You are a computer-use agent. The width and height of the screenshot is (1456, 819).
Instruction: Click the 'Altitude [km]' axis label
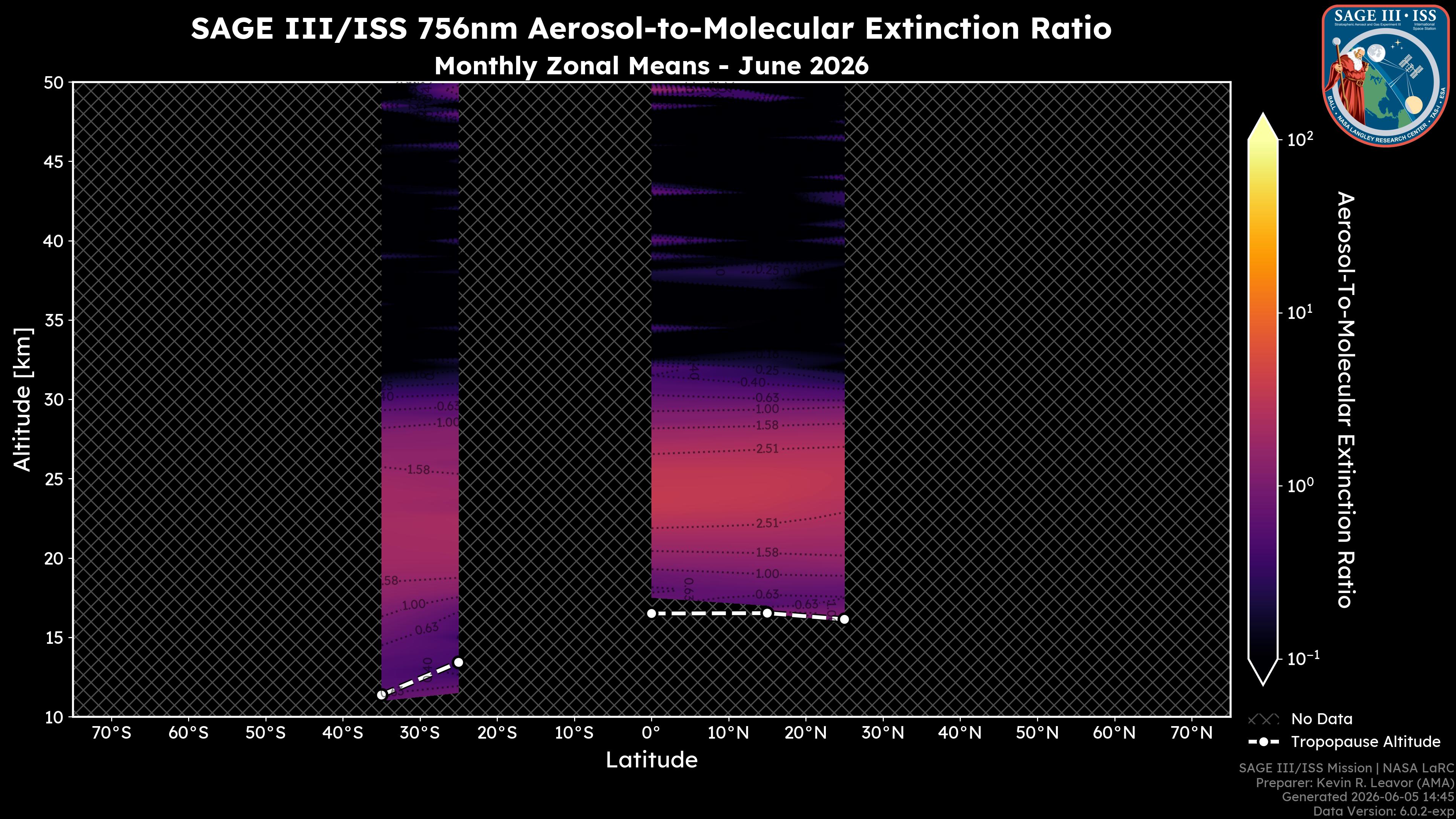(x=23, y=399)
